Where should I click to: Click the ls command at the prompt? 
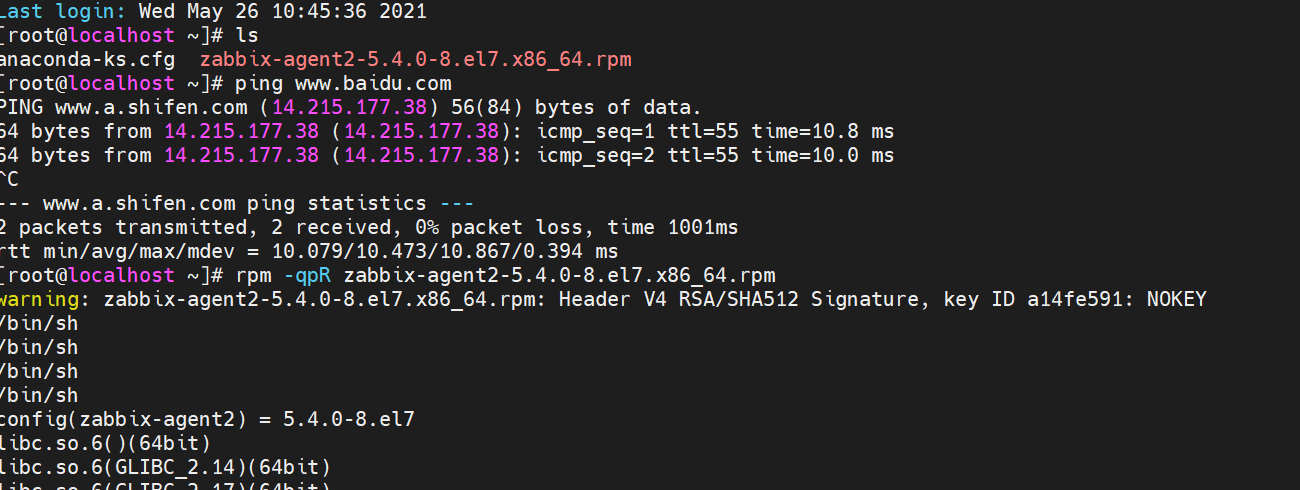(x=246, y=36)
